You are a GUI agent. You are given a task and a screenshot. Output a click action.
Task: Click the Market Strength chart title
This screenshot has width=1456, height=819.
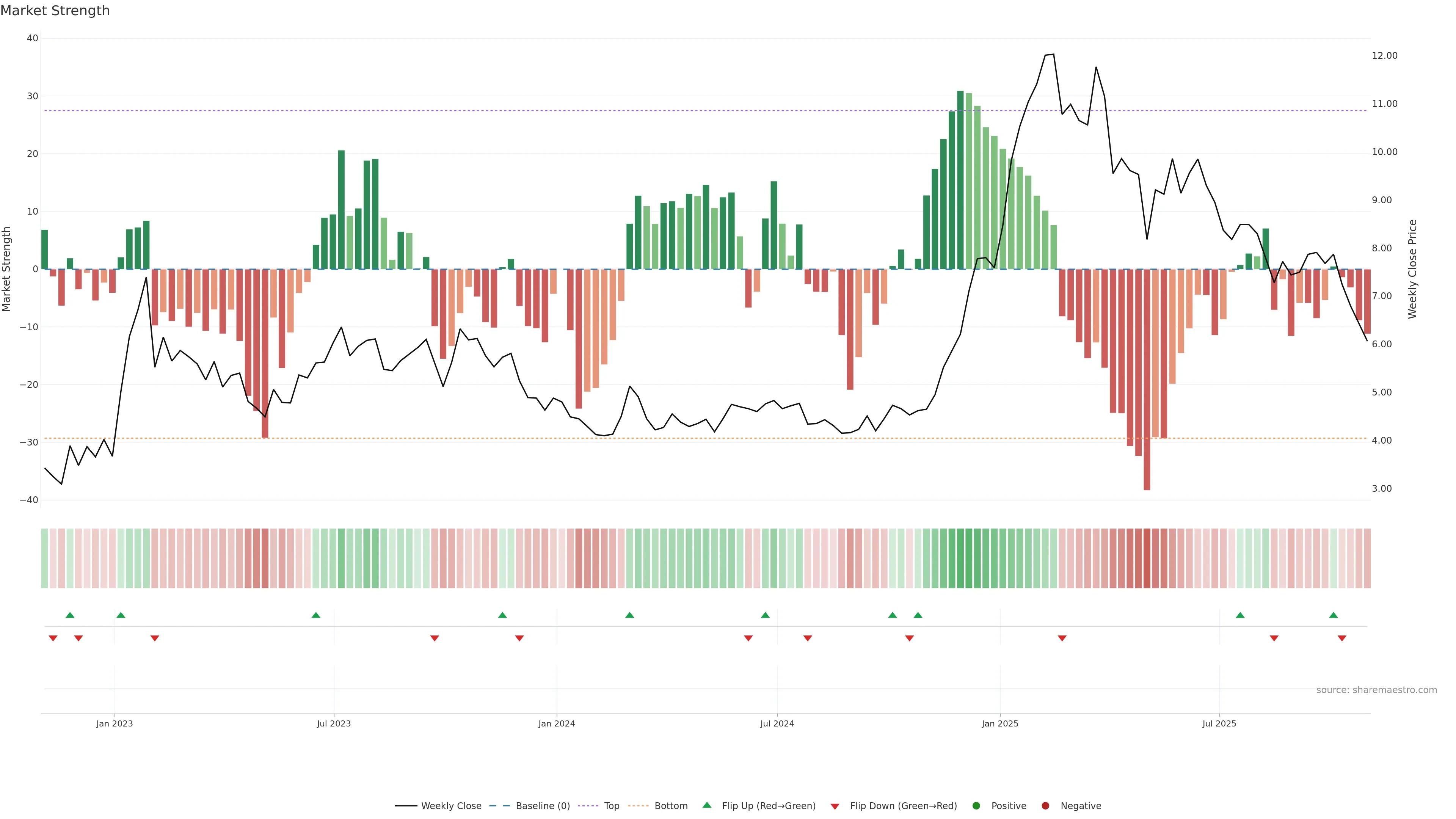(55, 11)
